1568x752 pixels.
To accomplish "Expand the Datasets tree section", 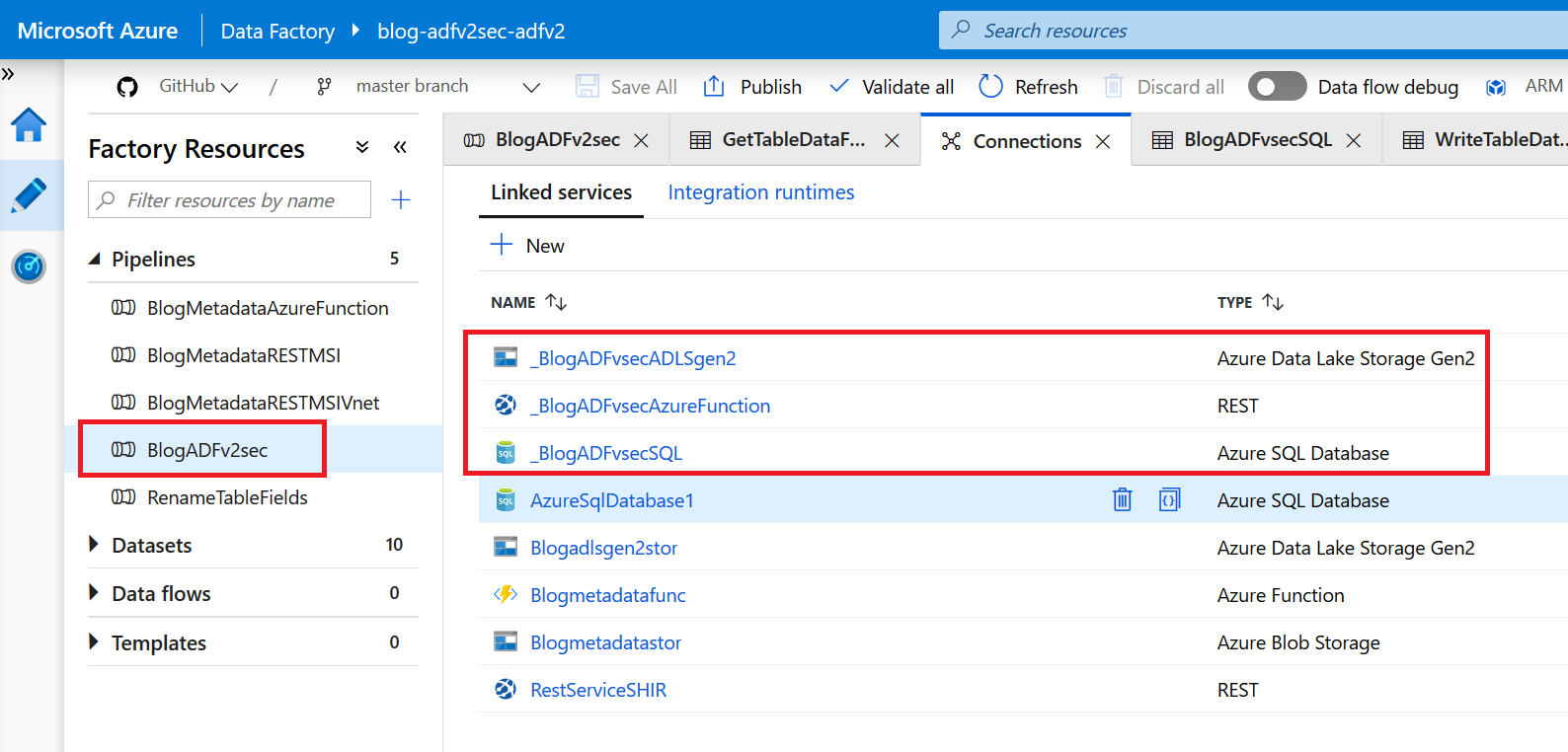I will [x=95, y=544].
